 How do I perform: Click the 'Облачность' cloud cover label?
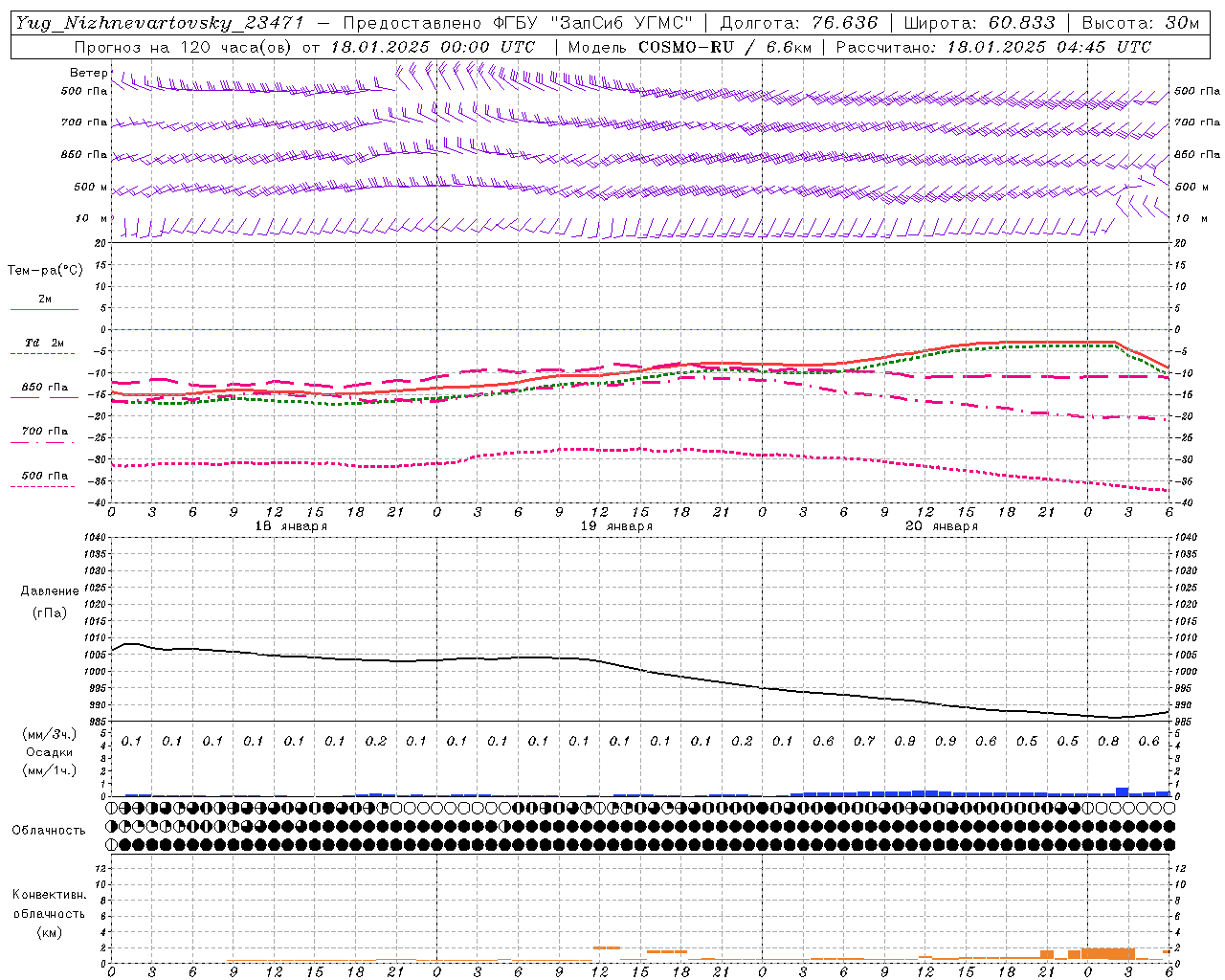coord(49,830)
